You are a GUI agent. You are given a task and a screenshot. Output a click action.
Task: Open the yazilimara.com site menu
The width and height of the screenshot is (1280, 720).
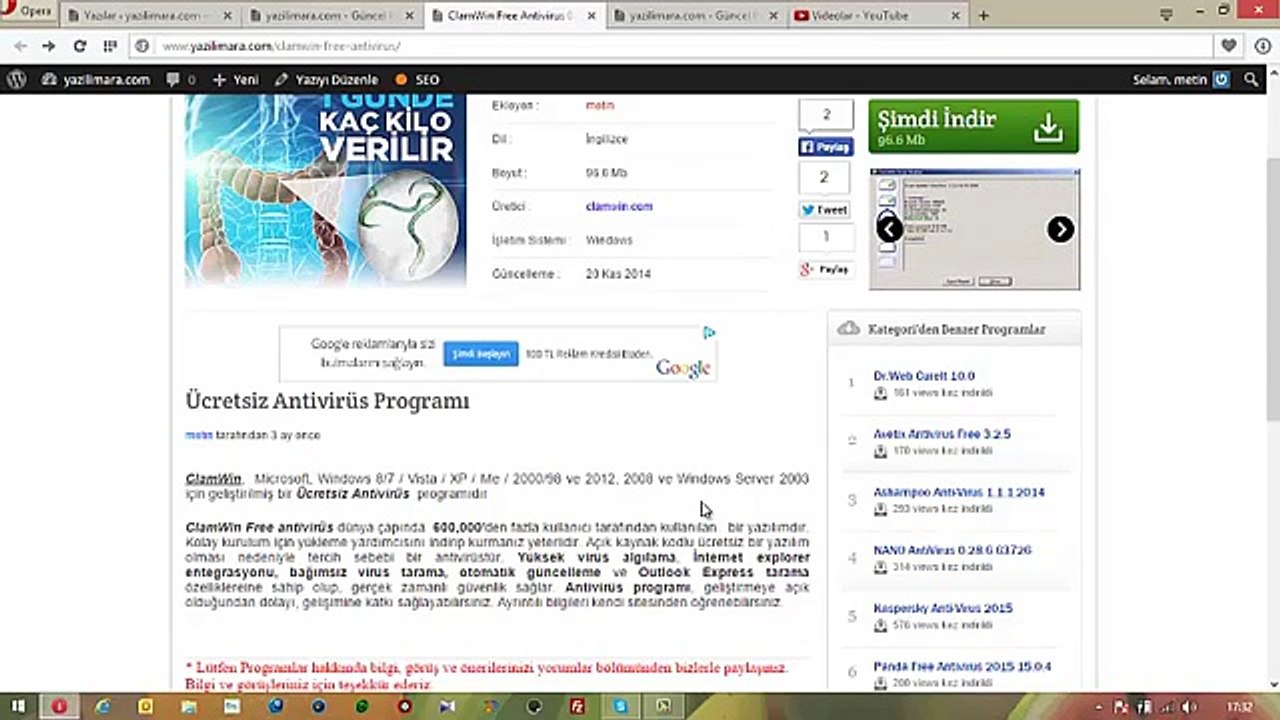(96, 80)
